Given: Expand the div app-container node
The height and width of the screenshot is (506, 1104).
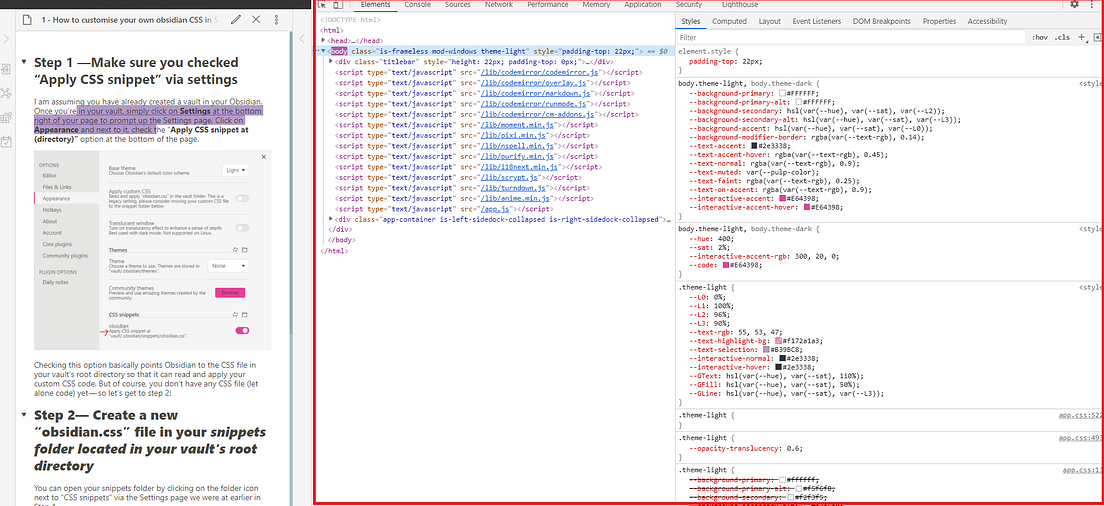Looking at the screenshot, I should point(331,220).
